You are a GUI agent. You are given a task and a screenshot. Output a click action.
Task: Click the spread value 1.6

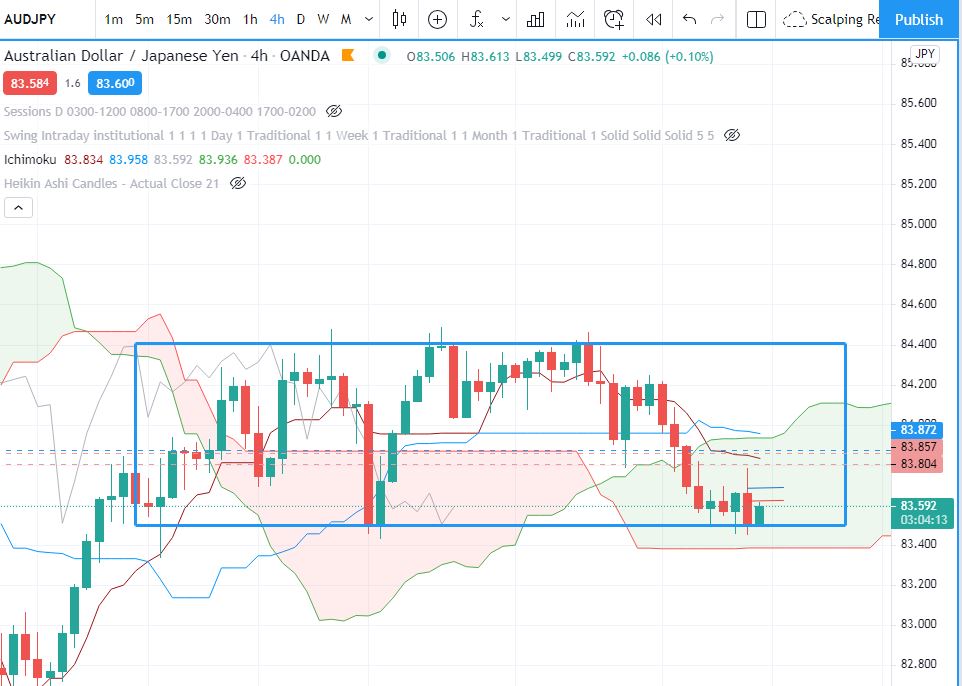click(x=72, y=83)
